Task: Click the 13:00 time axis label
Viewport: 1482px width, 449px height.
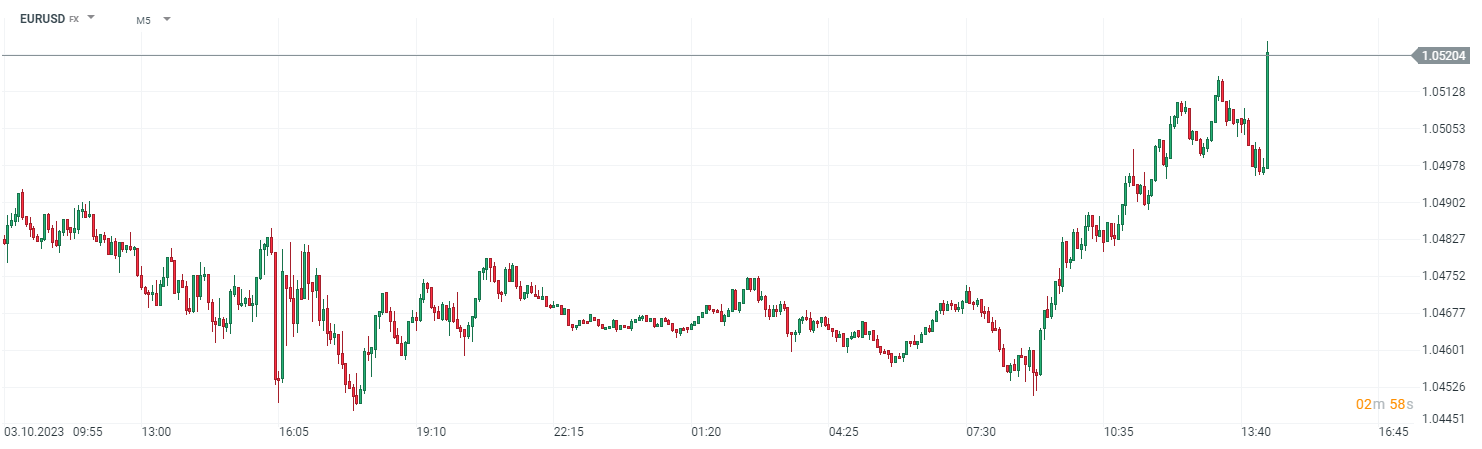Action: [x=156, y=432]
